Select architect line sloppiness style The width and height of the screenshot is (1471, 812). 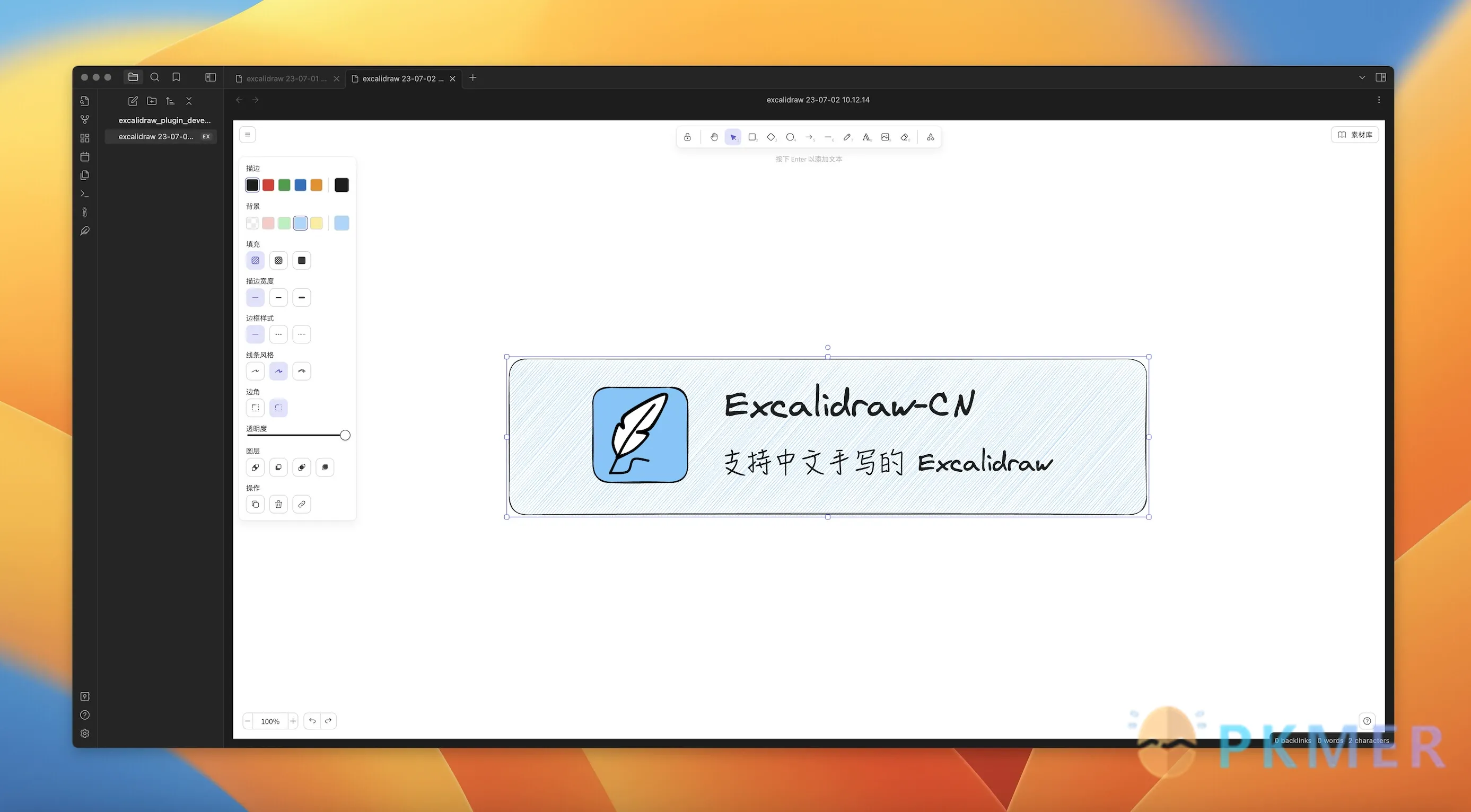click(255, 371)
